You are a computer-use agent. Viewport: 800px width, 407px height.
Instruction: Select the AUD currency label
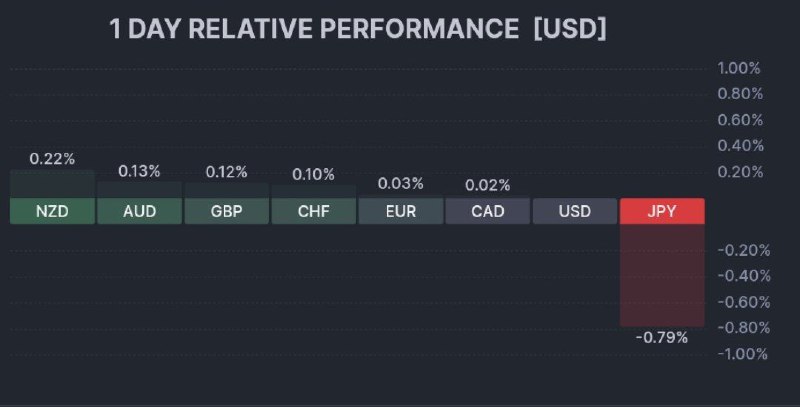click(139, 211)
